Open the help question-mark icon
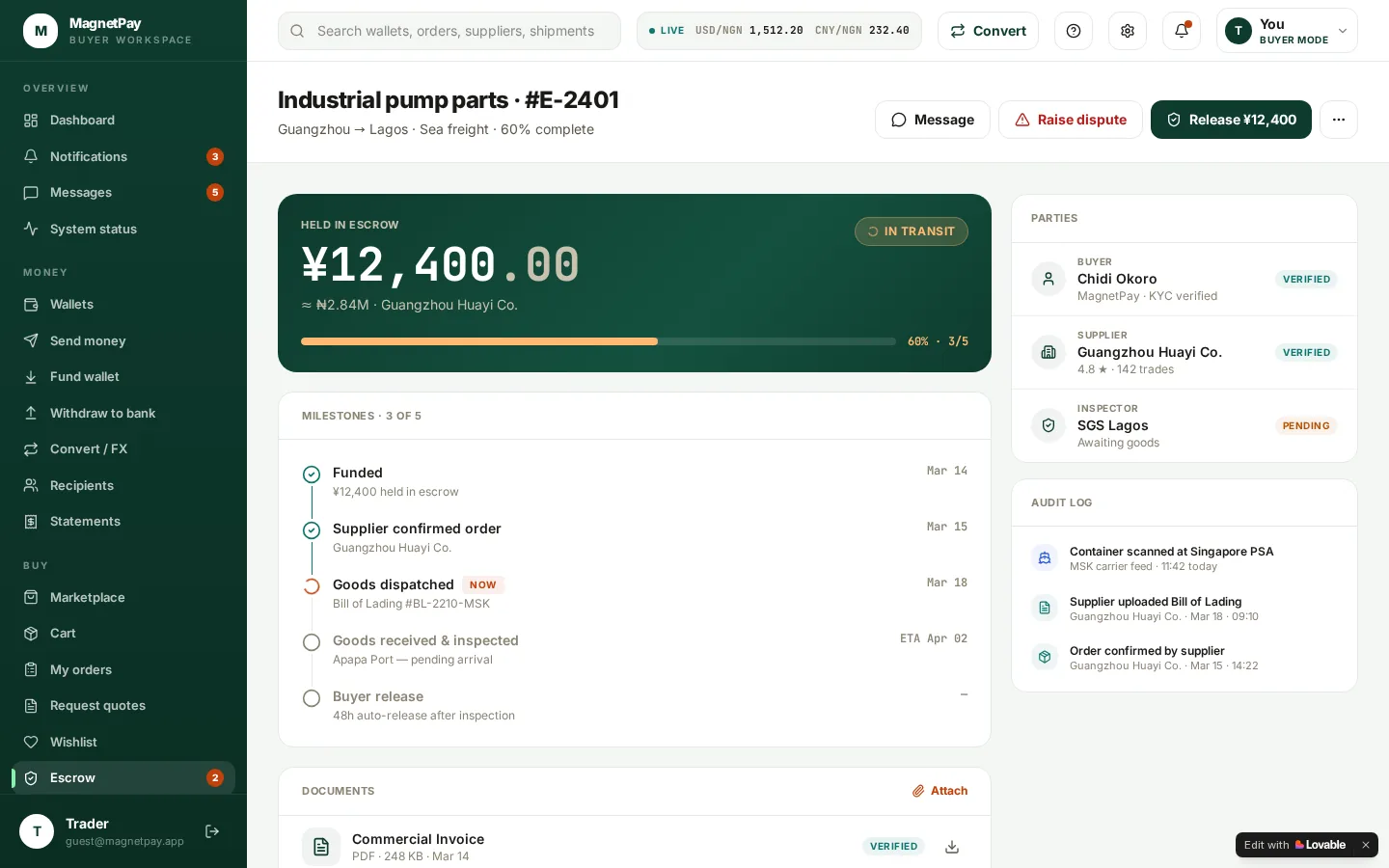Viewport: 1389px width, 868px height. 1074,31
